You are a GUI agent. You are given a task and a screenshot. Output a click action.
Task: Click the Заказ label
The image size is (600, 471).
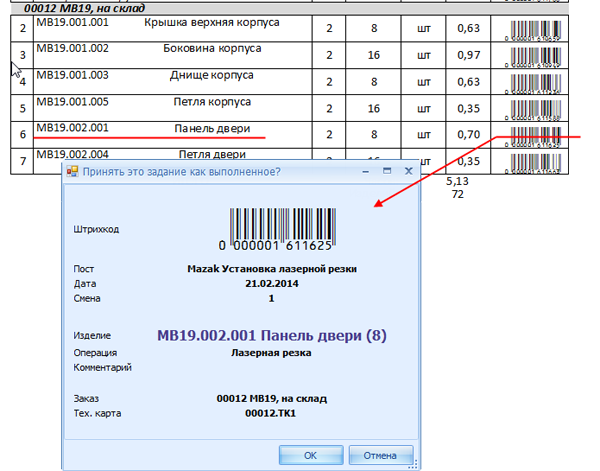click(x=86, y=399)
